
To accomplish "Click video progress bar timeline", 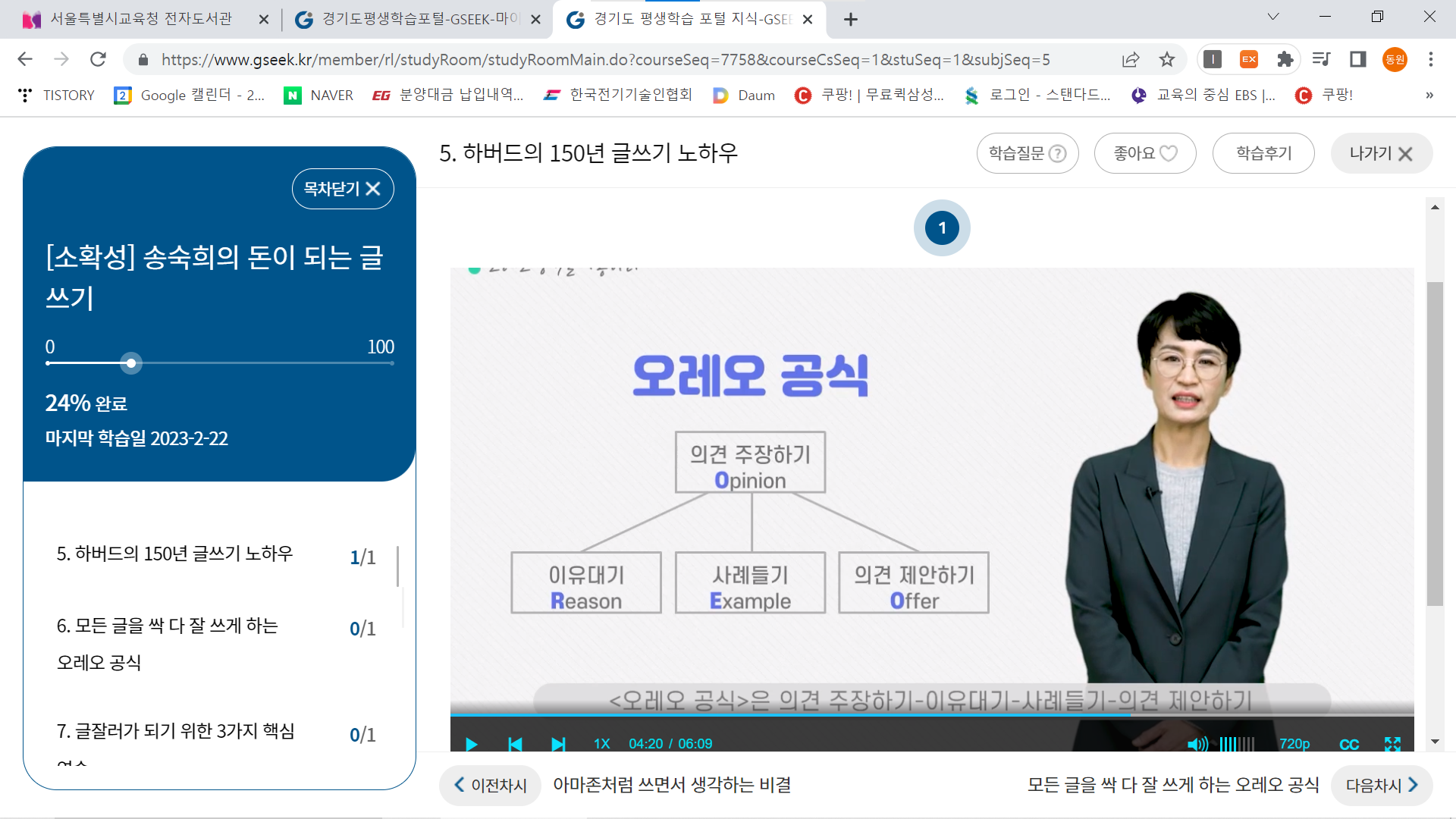I will (x=931, y=715).
